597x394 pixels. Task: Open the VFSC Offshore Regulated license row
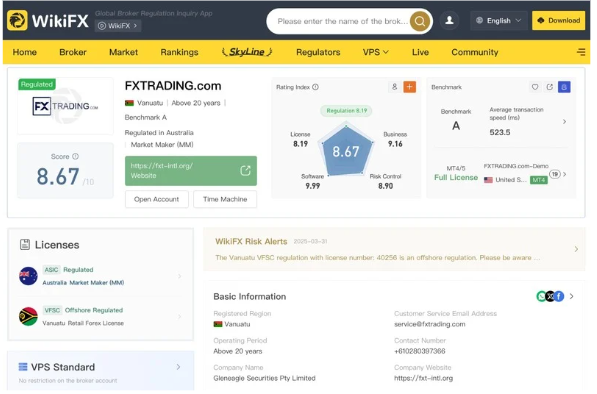(101, 316)
